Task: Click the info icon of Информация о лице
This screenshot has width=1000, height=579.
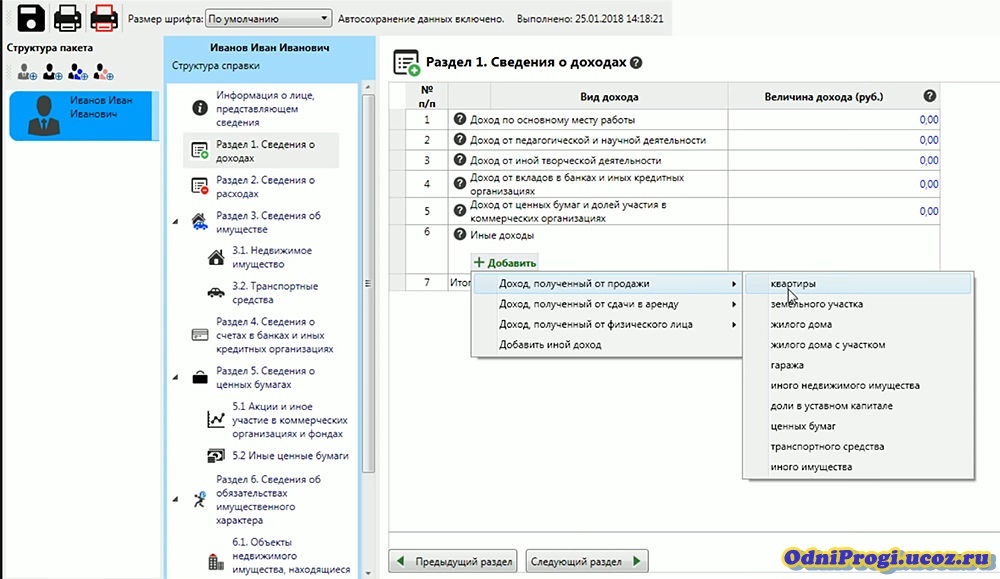Action: tap(200, 108)
